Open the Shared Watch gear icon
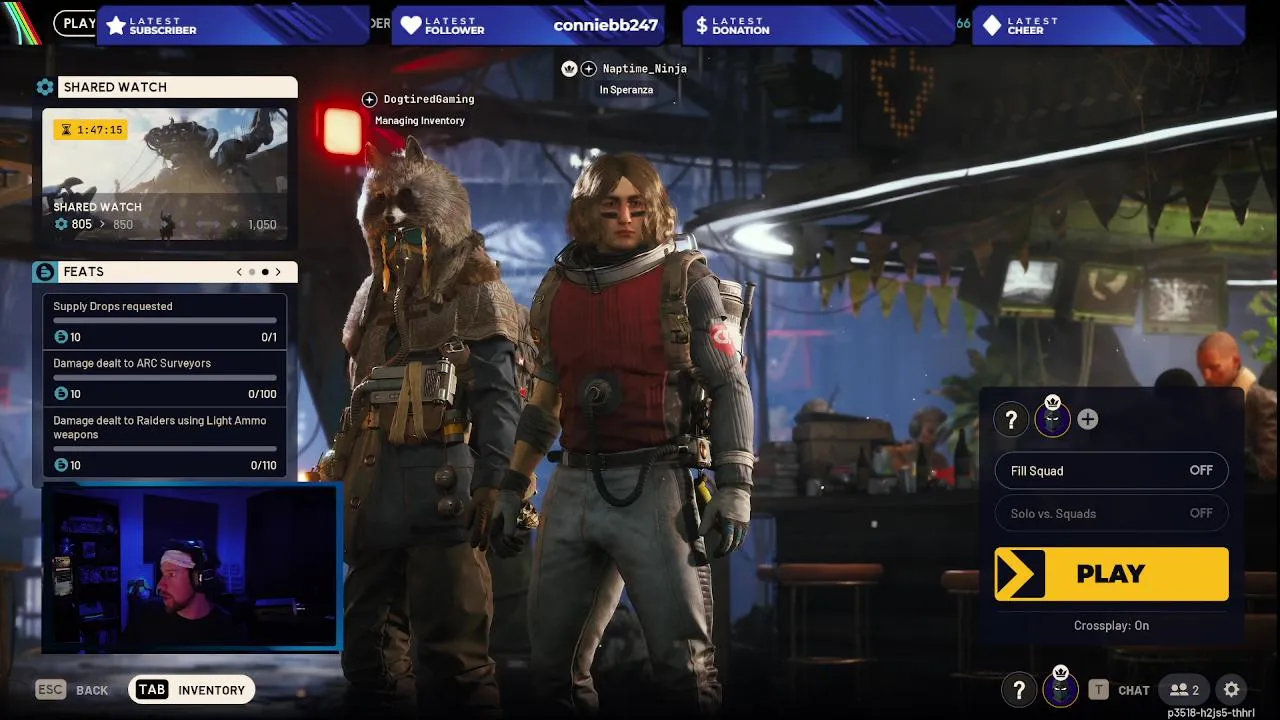Image resolution: width=1280 pixels, height=720 pixels. click(x=45, y=87)
